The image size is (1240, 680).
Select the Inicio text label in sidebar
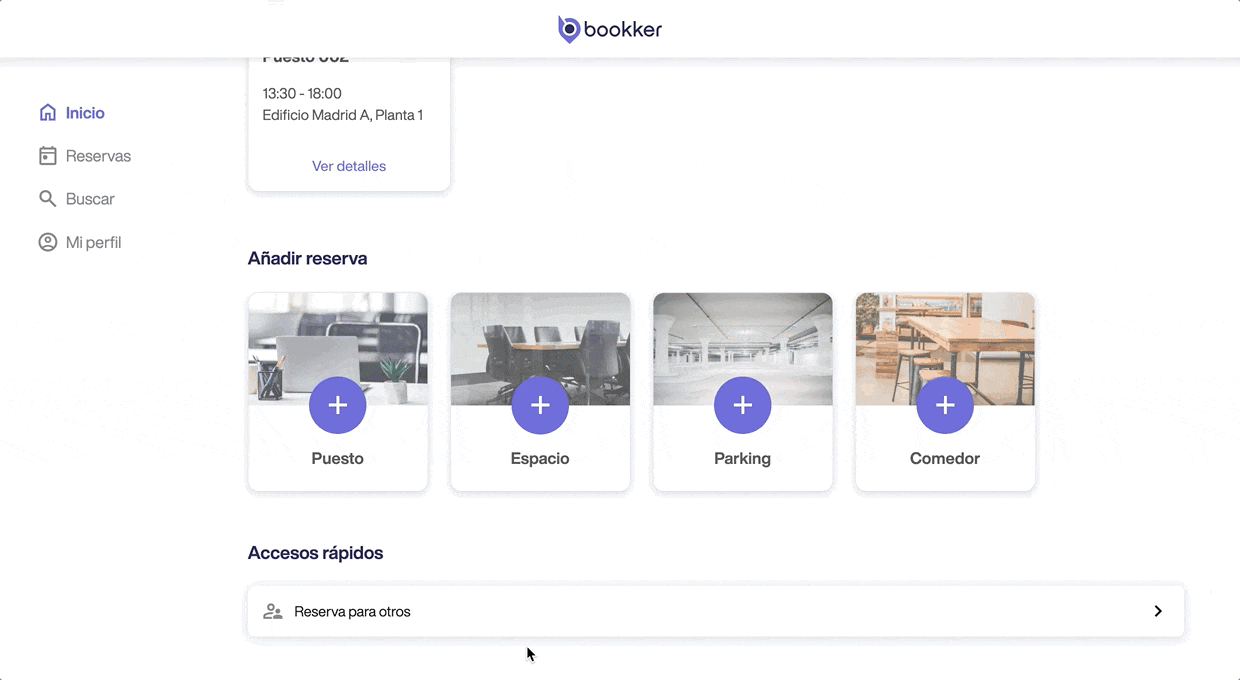tap(85, 113)
